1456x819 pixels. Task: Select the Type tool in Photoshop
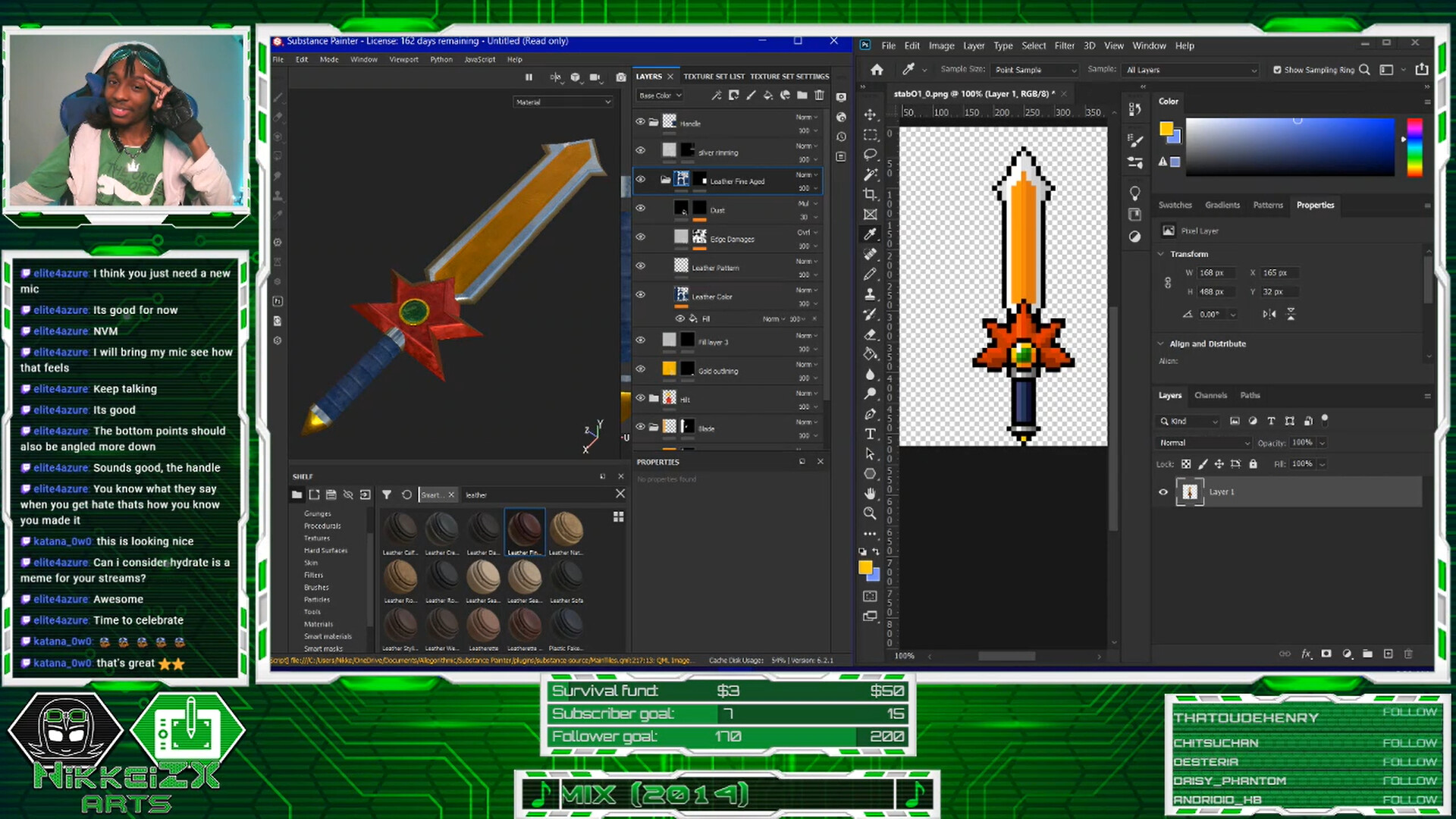click(870, 434)
